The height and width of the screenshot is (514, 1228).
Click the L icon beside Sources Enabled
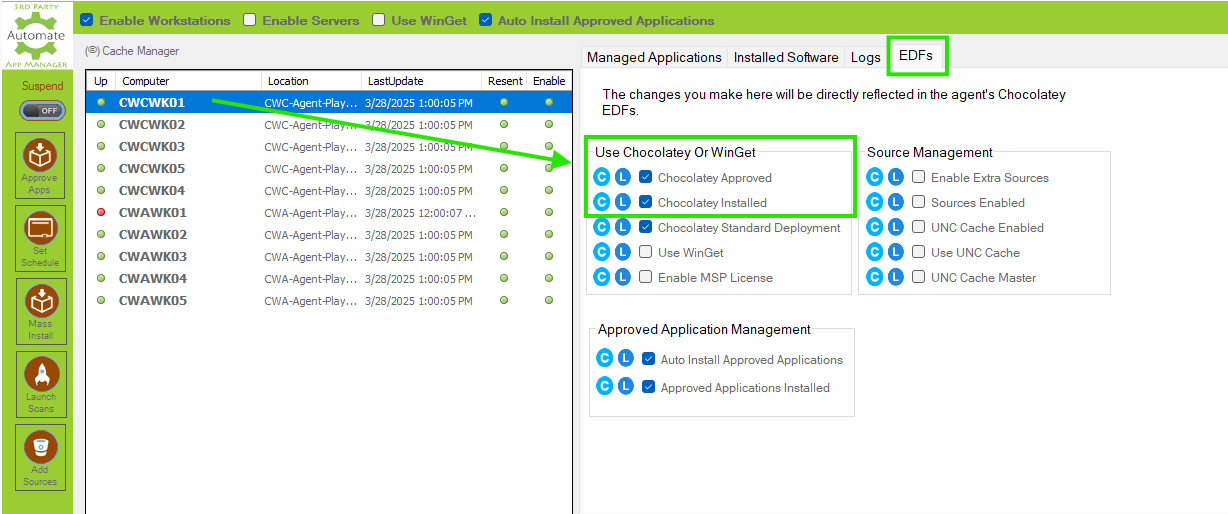coord(895,202)
